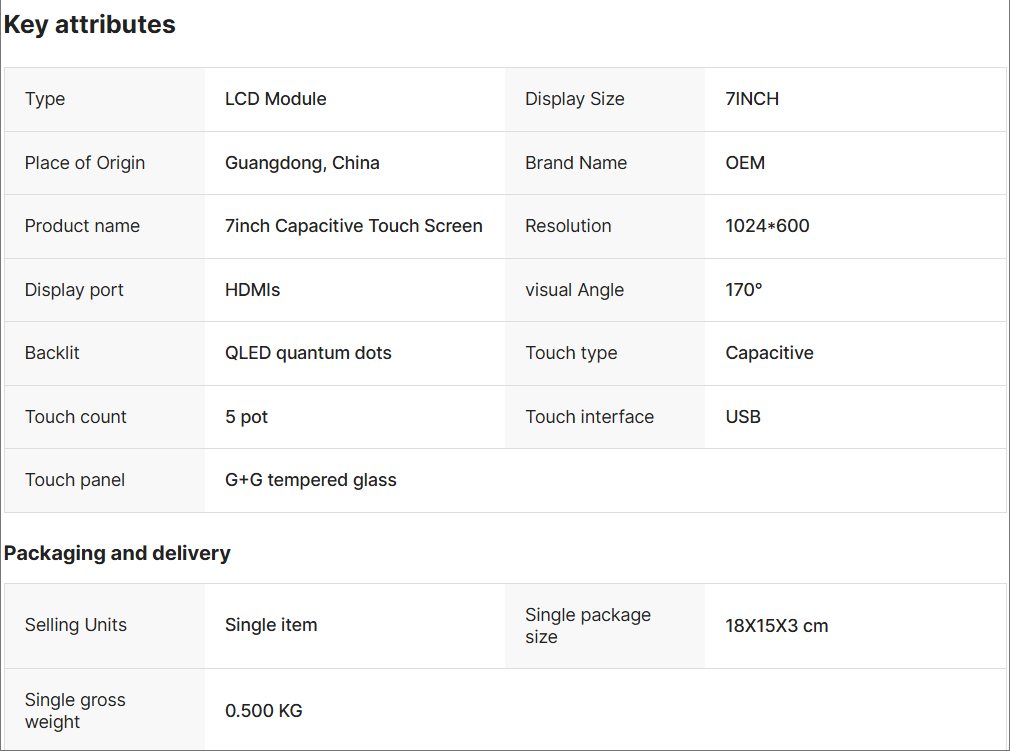Image resolution: width=1010 pixels, height=751 pixels.
Task: Click the Touch panel attribute label
Action: (75, 480)
